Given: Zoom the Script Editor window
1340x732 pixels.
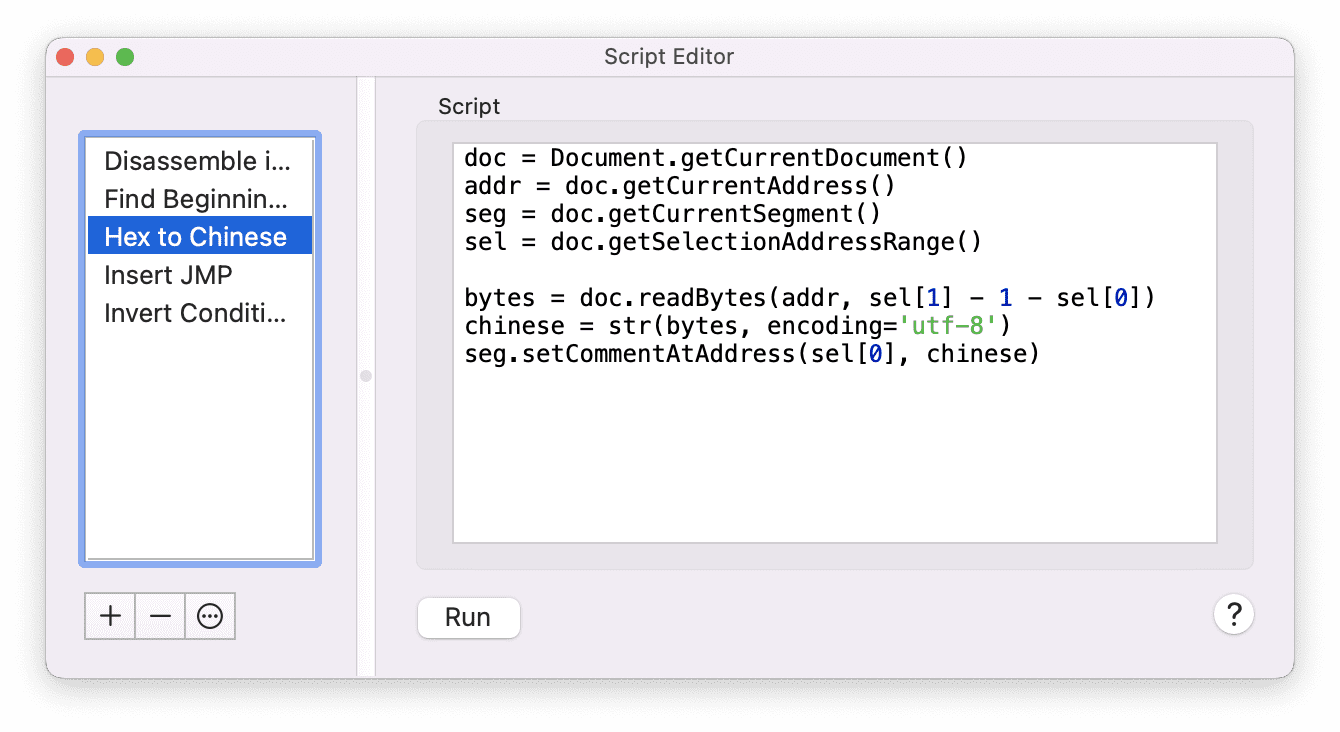Looking at the screenshot, I should (x=125, y=57).
